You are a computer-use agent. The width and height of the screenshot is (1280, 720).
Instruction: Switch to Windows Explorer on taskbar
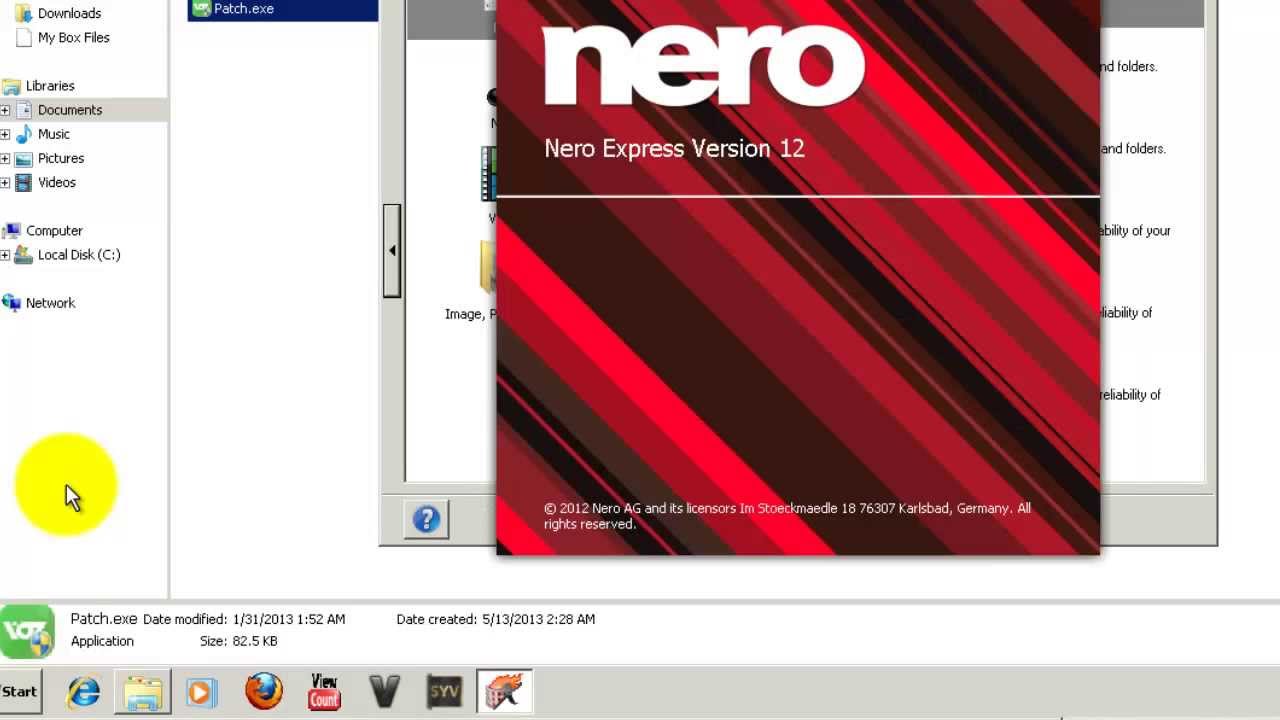coord(143,692)
